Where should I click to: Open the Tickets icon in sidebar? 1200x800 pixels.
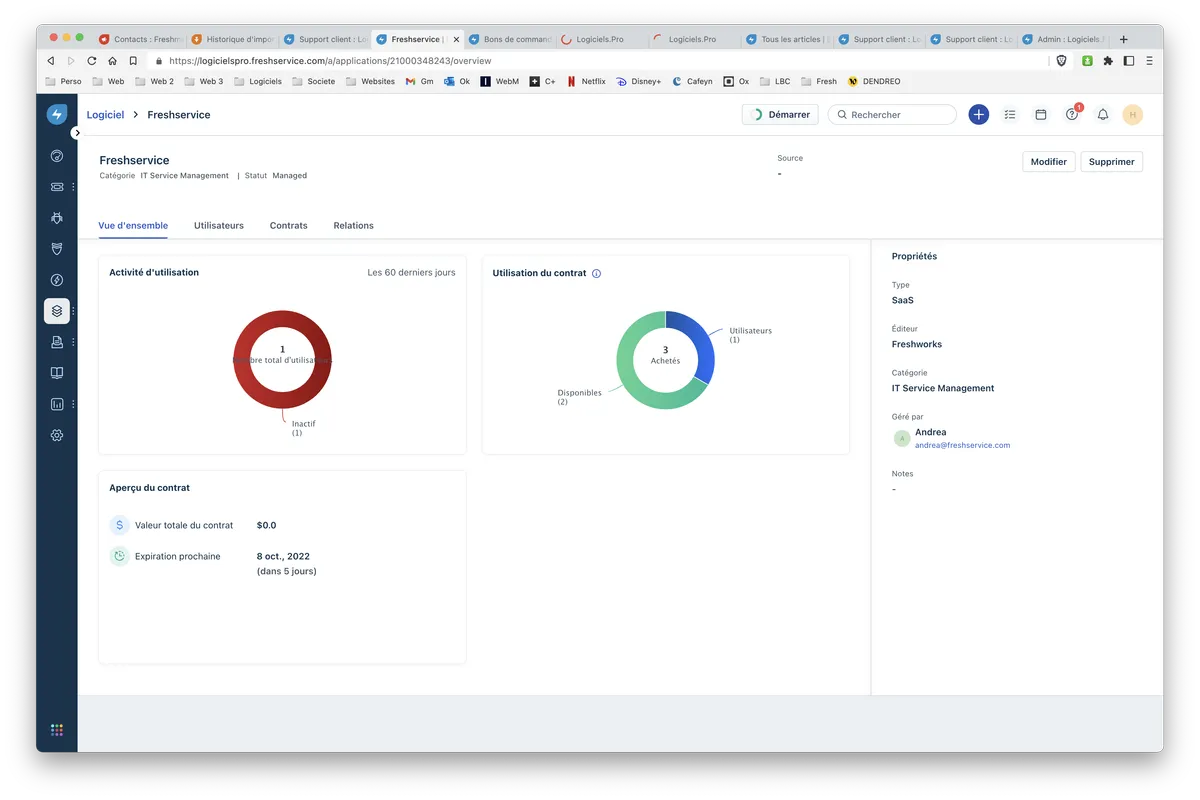[57, 187]
